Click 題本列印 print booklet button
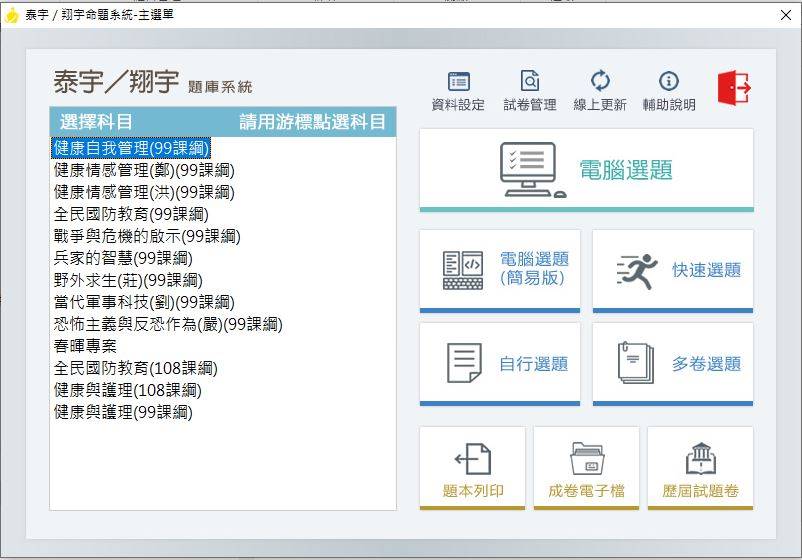Image resolution: width=802 pixels, height=560 pixels. 473,468
